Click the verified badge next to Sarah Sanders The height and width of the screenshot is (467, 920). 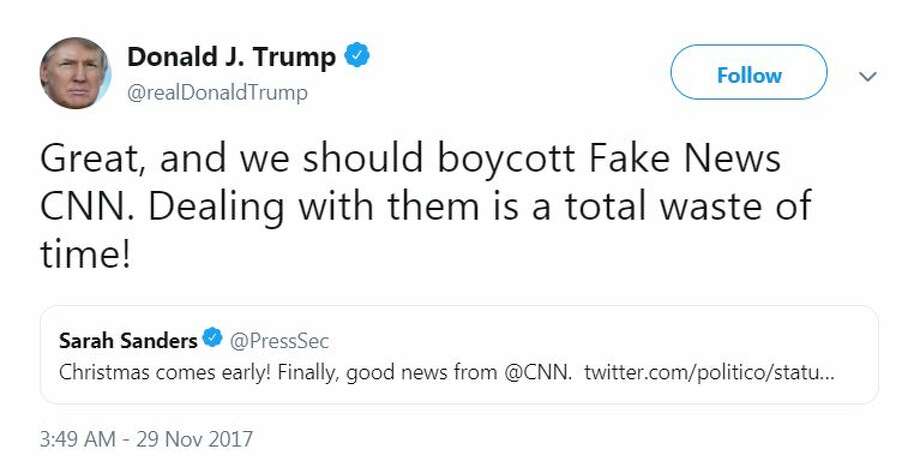click(x=212, y=340)
